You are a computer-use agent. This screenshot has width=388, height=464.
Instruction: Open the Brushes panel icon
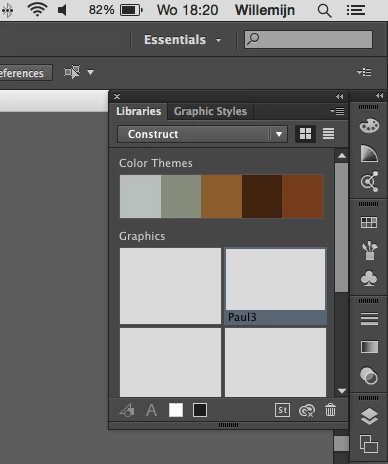pos(369,250)
